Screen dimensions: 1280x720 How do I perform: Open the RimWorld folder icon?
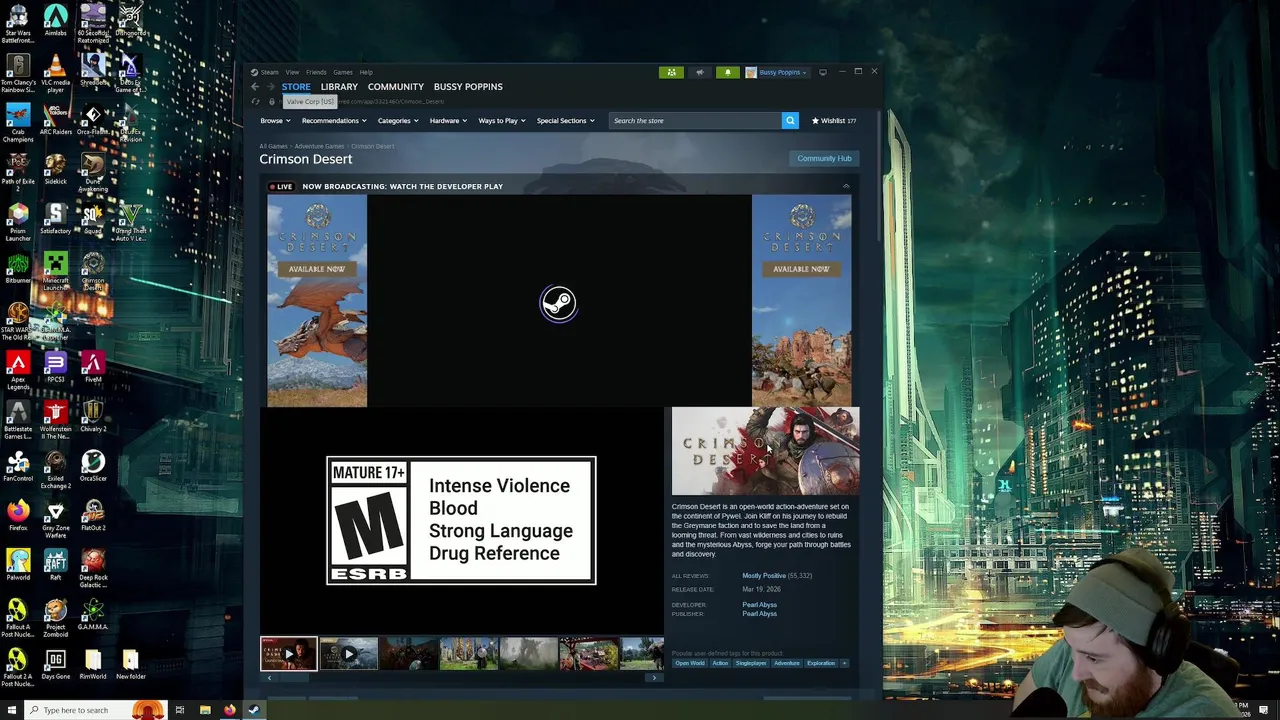(x=93, y=664)
